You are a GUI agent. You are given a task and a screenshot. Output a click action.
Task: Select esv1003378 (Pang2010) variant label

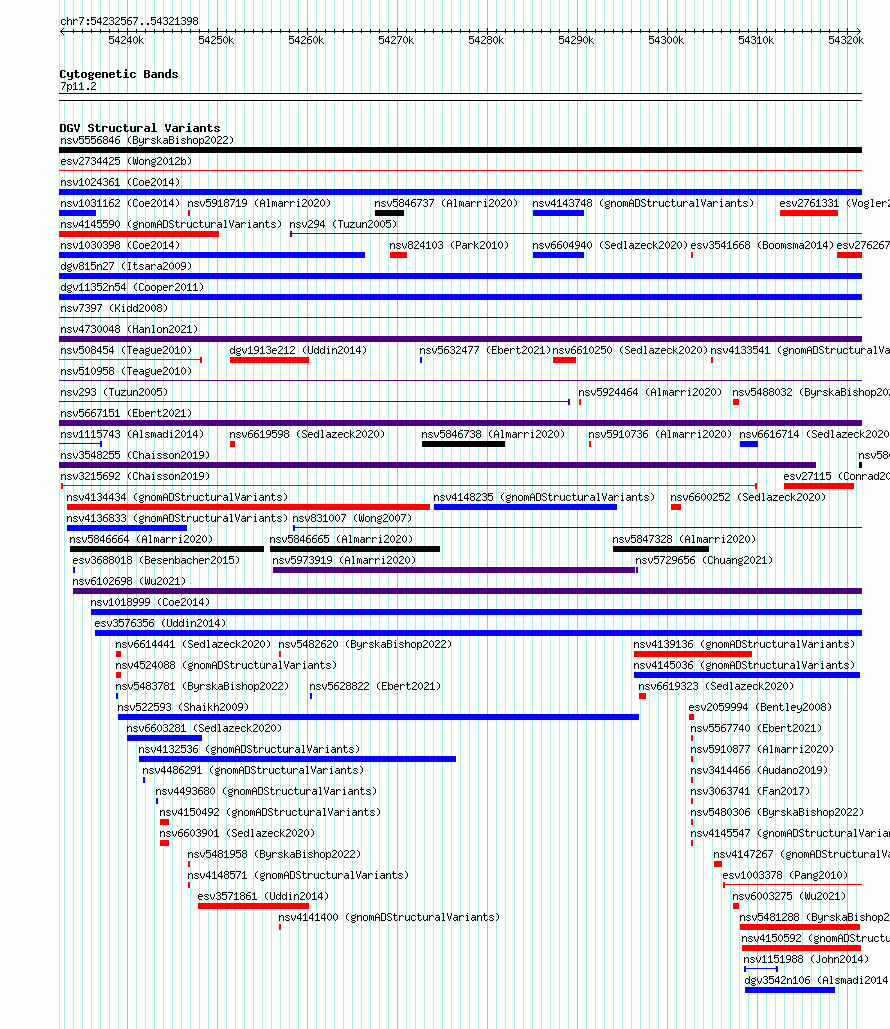785,875
